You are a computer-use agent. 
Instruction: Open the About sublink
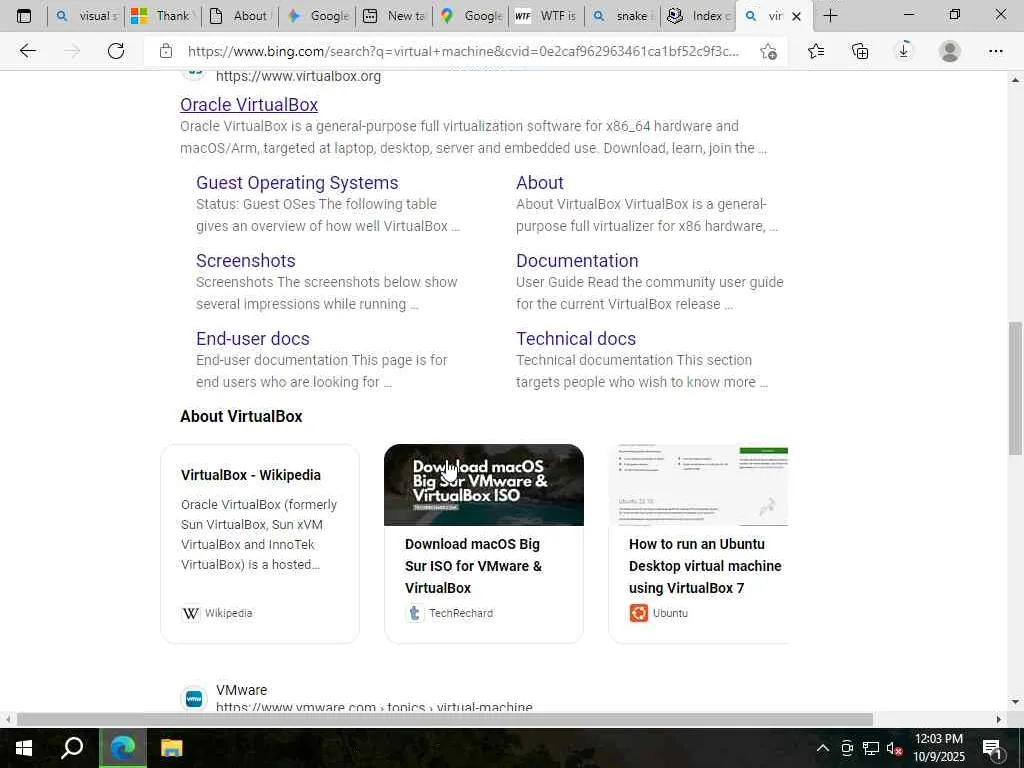tap(539, 183)
